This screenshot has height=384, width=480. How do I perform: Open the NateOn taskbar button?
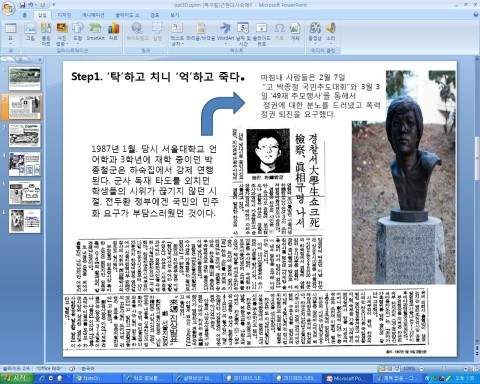click(x=97, y=378)
